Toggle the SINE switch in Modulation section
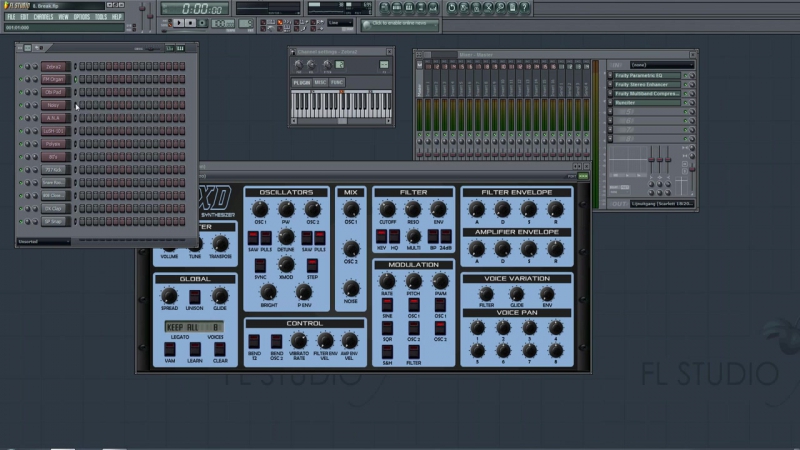 point(387,305)
